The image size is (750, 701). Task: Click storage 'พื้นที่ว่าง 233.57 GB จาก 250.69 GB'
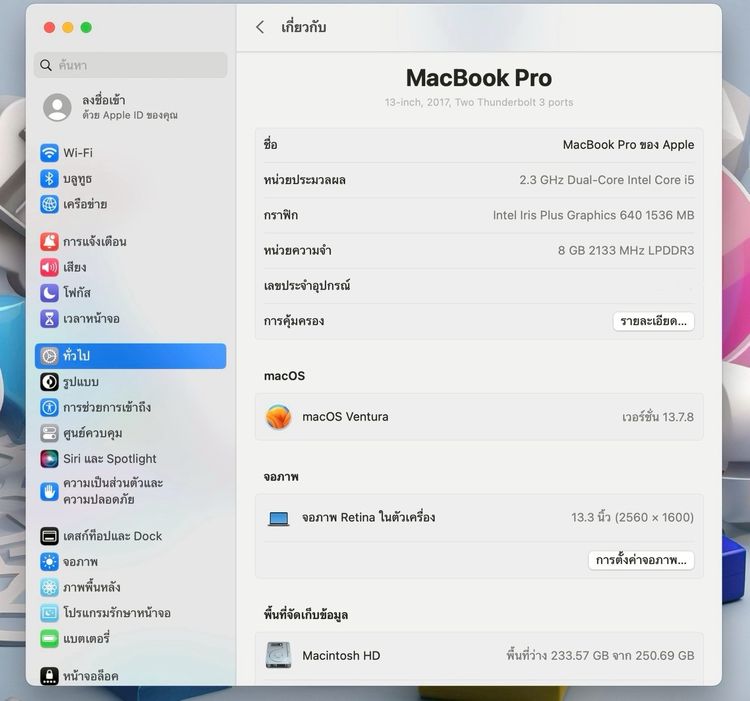pos(600,655)
